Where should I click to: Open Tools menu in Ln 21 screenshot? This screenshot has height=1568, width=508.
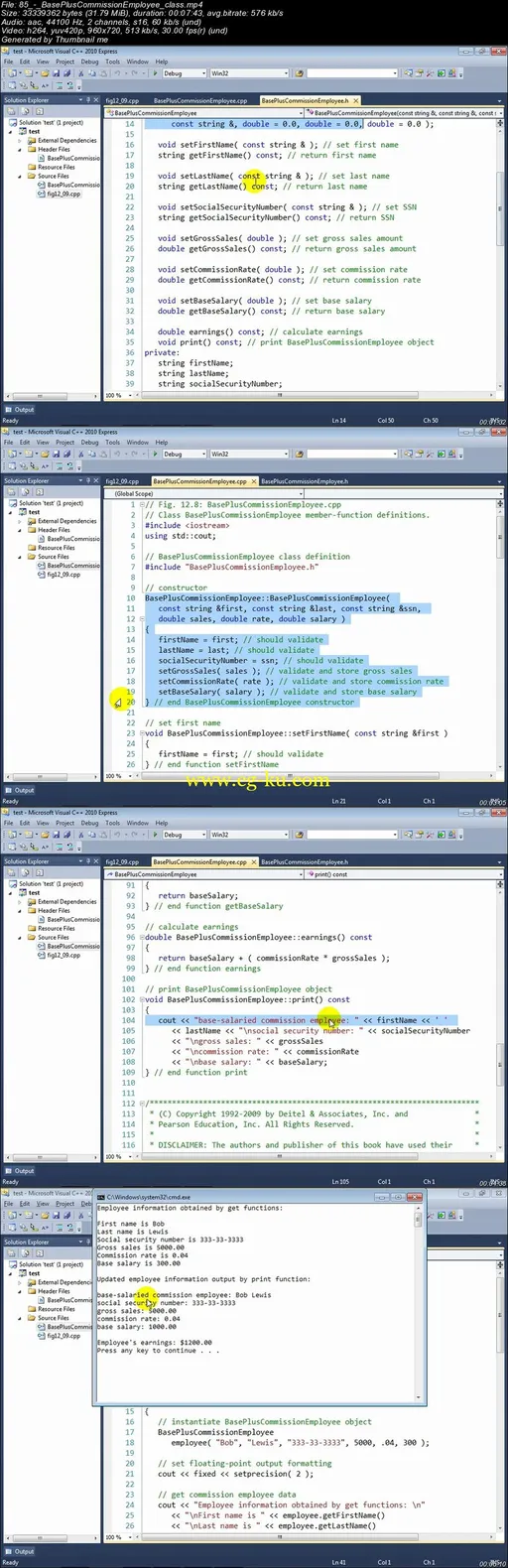[x=113, y=443]
